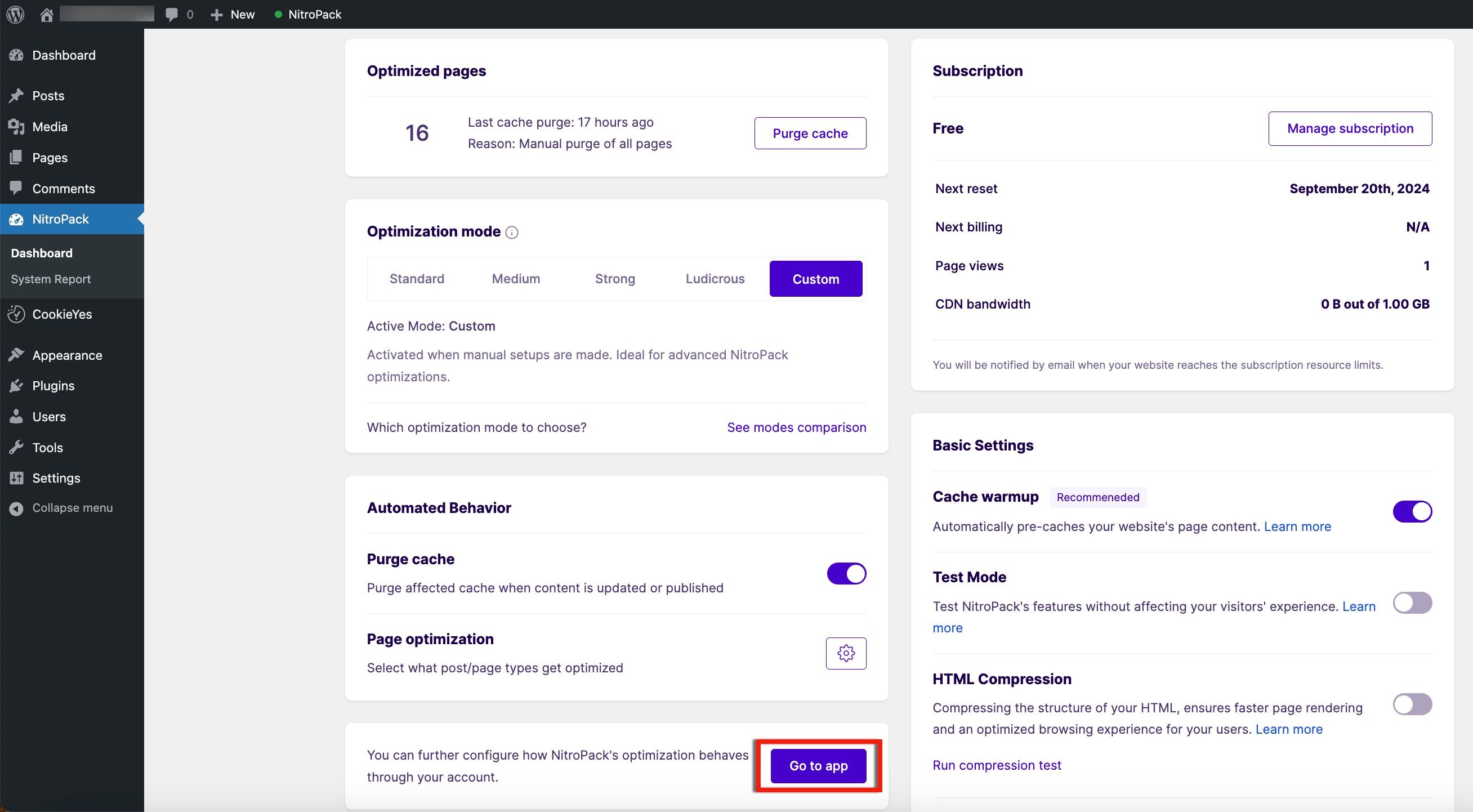1473x812 pixels.
Task: Open the Media library icon
Action: (x=16, y=127)
